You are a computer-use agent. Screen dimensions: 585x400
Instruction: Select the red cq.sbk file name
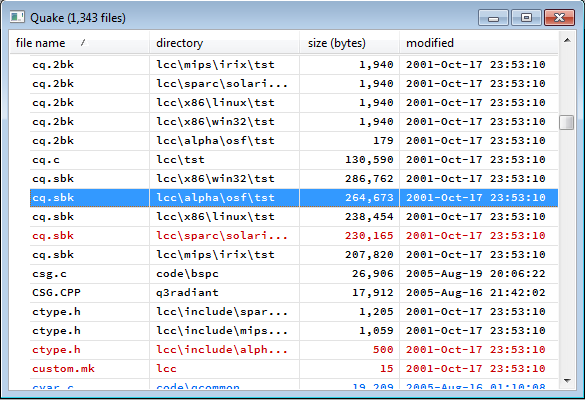point(53,236)
